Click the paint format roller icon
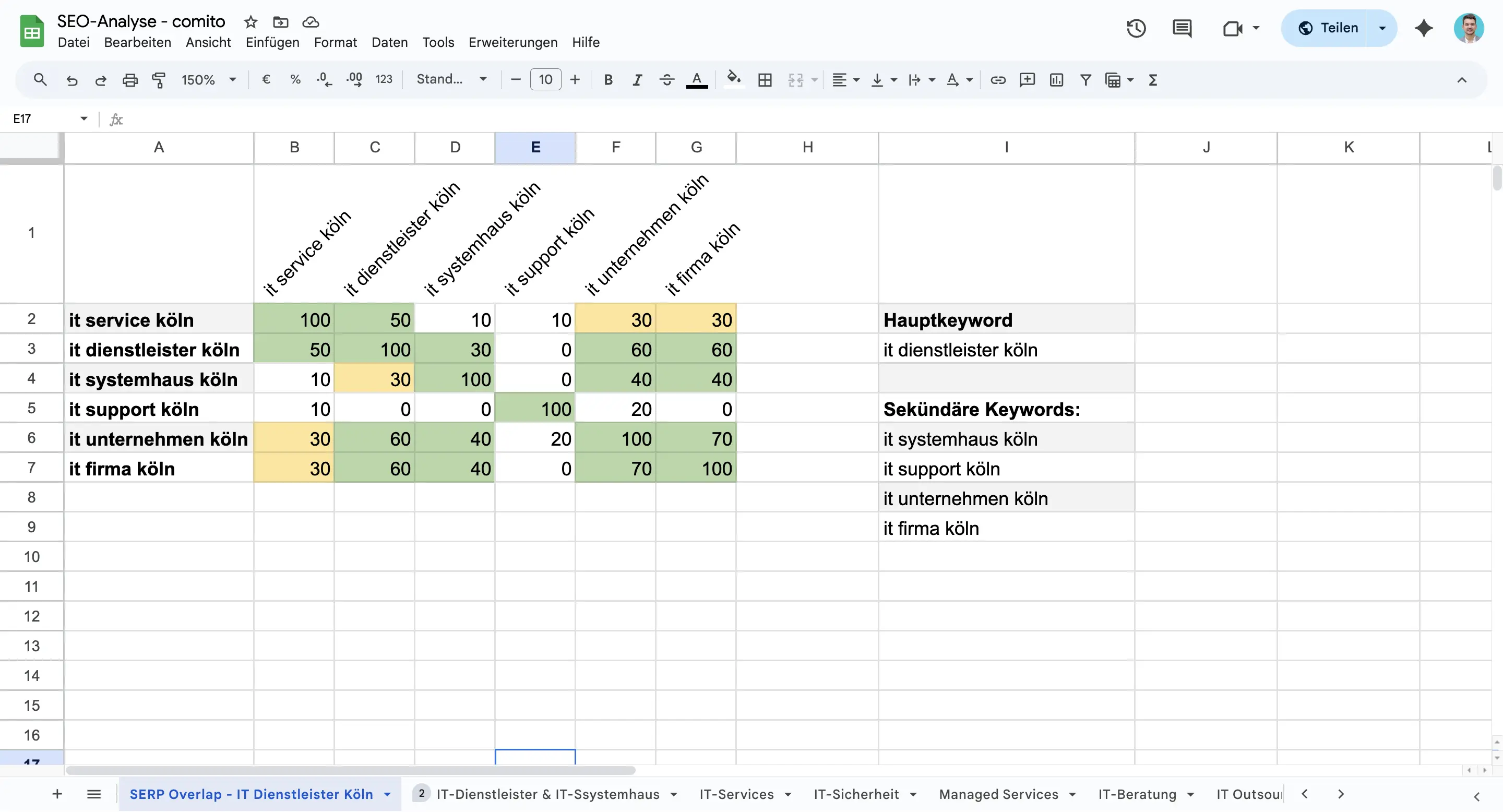Image resolution: width=1503 pixels, height=812 pixels. pos(158,80)
